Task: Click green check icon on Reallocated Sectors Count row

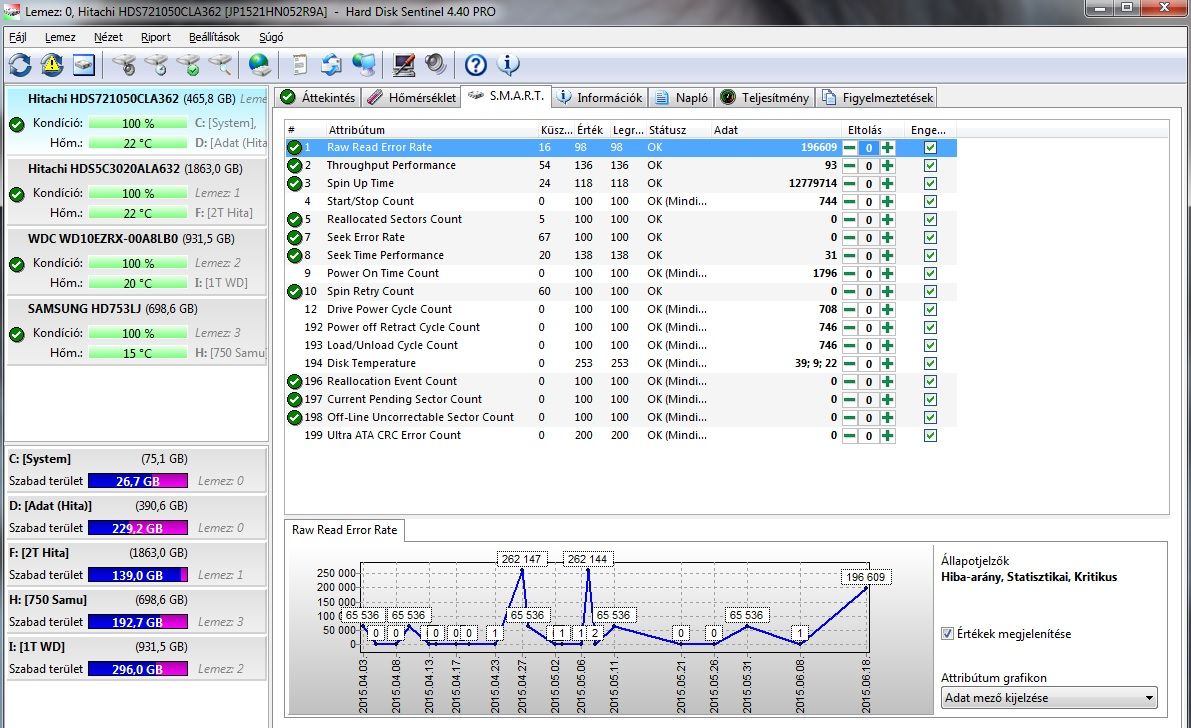Action: point(295,219)
